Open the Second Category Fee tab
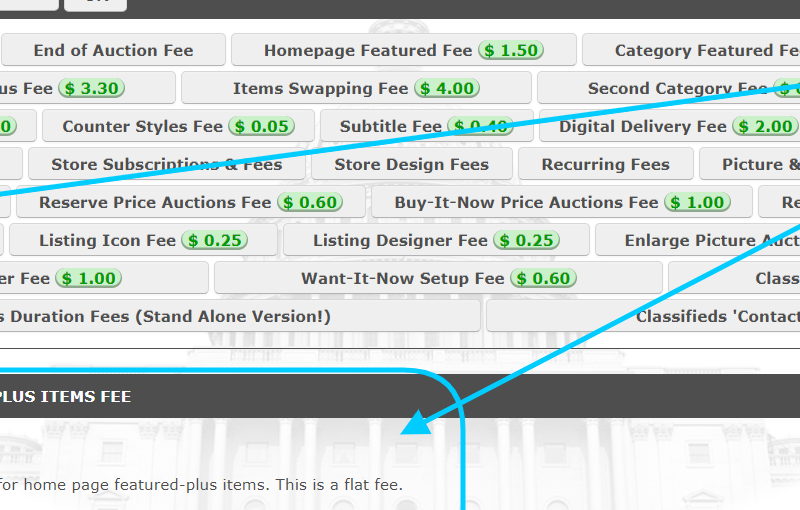 click(x=669, y=88)
